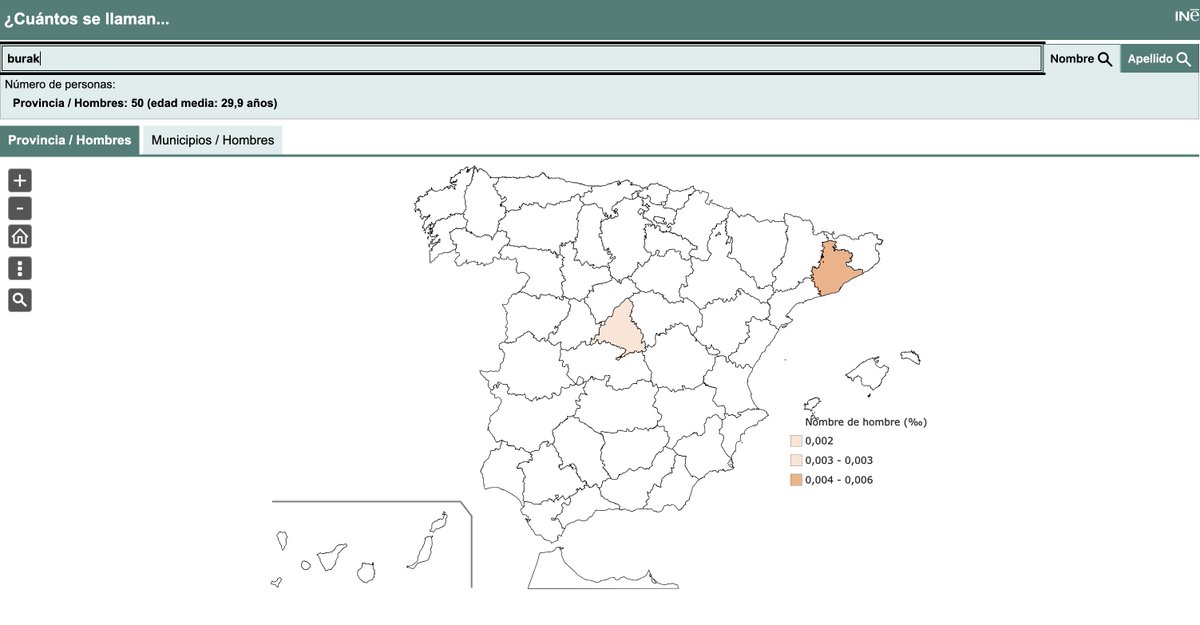
Task: Focus the name input field containing burak
Action: (521, 59)
